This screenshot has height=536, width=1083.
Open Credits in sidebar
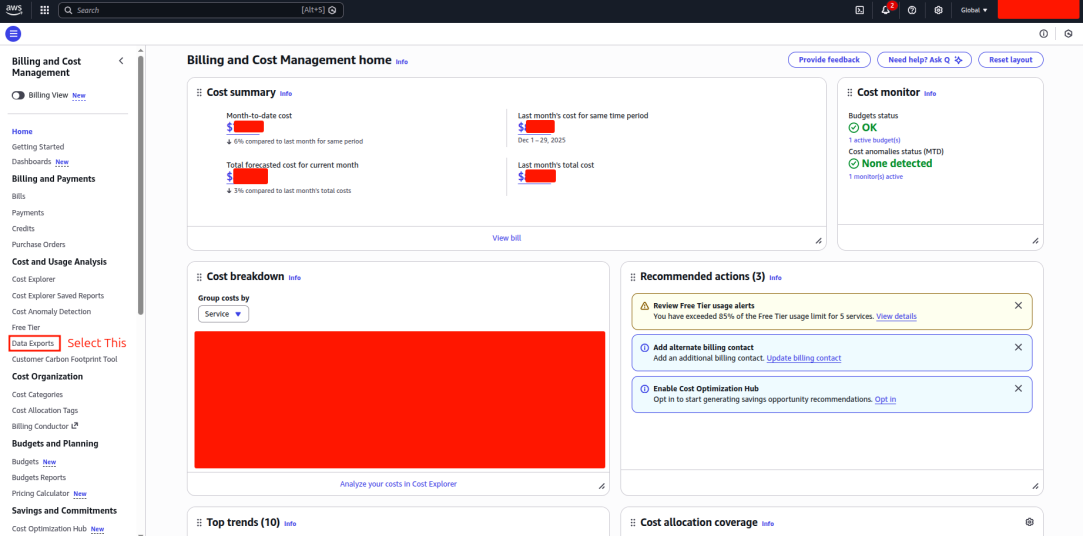tap(23, 228)
